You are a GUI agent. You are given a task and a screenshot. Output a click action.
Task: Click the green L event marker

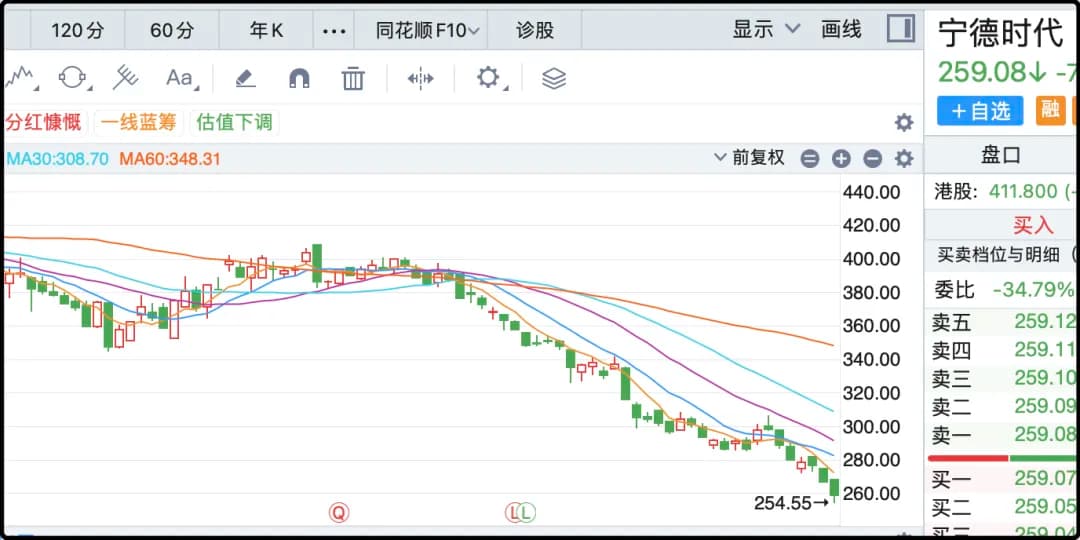click(526, 512)
